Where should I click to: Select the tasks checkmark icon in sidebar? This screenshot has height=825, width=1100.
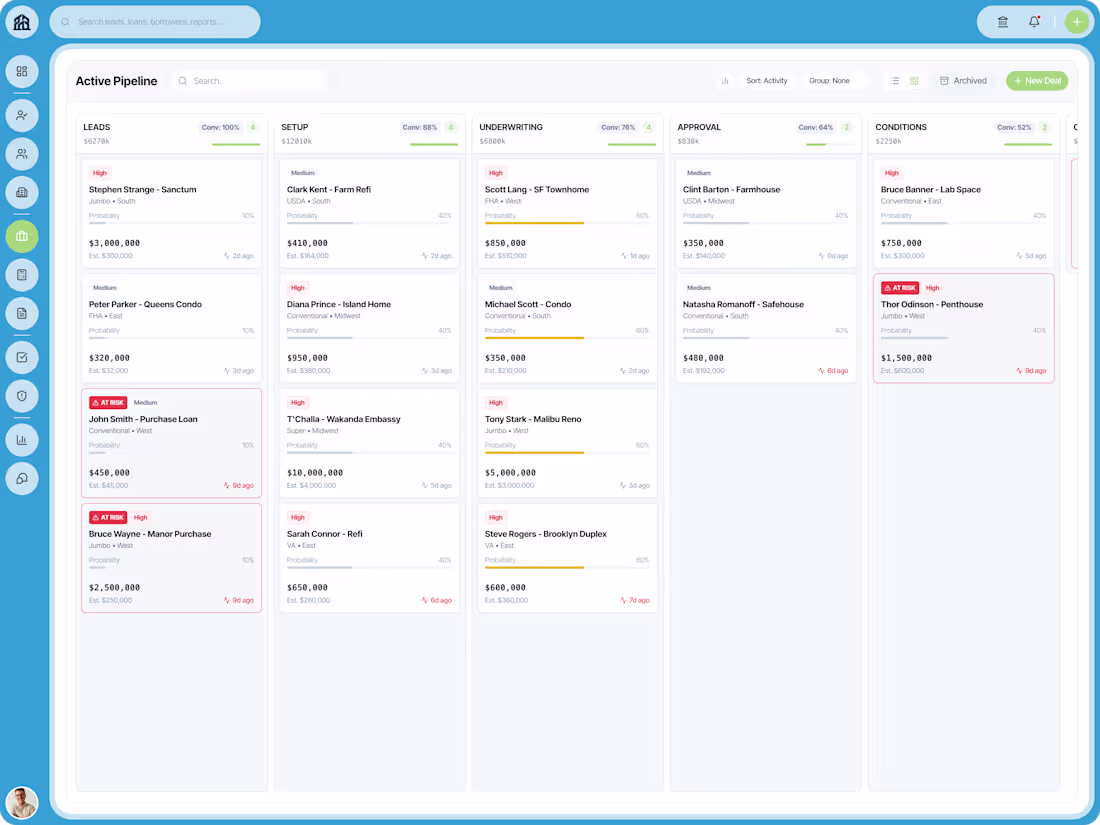coord(22,356)
